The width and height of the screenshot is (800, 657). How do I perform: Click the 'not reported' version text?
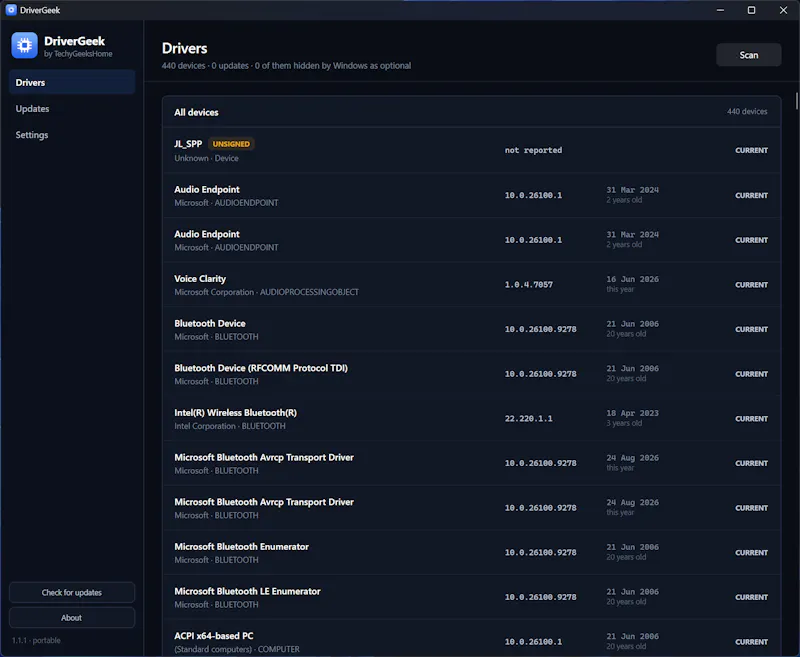click(533, 150)
